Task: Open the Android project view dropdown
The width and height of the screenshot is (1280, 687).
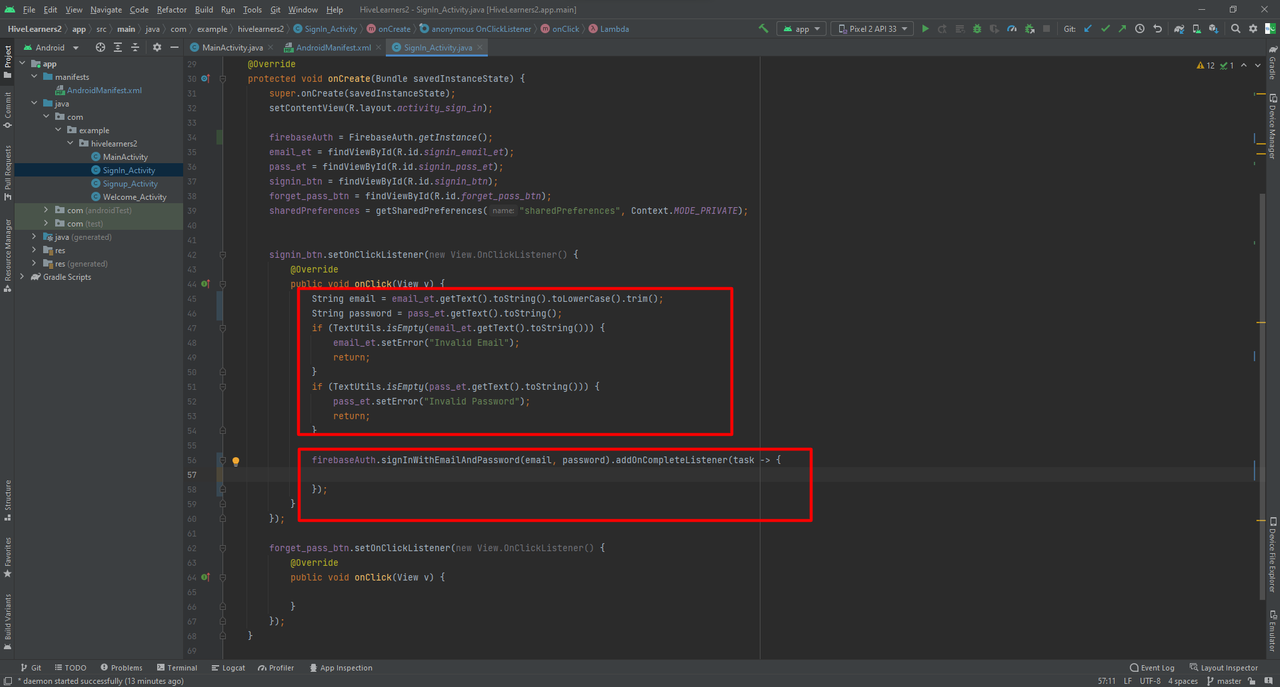Action: click(50, 47)
